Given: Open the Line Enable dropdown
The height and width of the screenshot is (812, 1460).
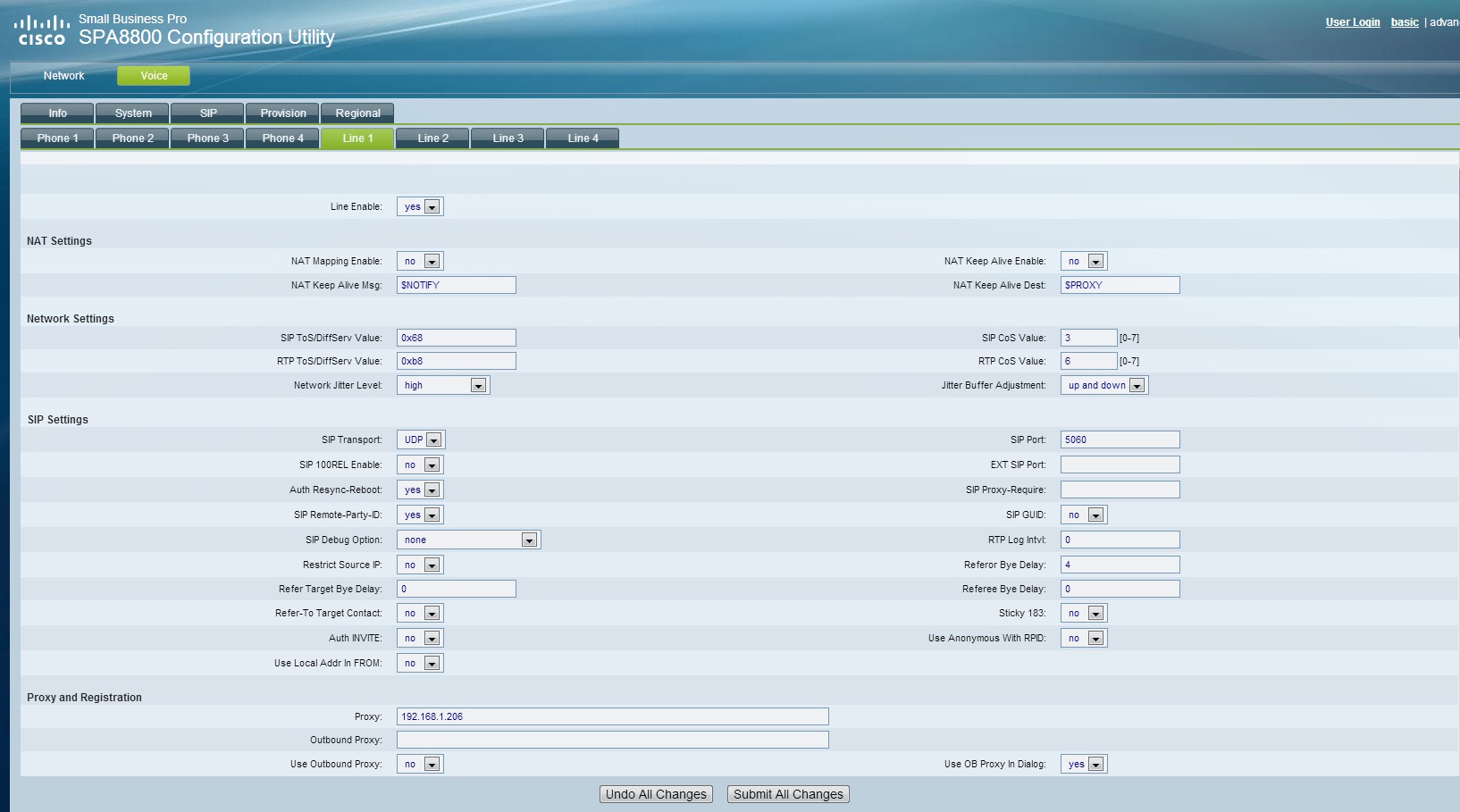Looking at the screenshot, I should click(420, 207).
